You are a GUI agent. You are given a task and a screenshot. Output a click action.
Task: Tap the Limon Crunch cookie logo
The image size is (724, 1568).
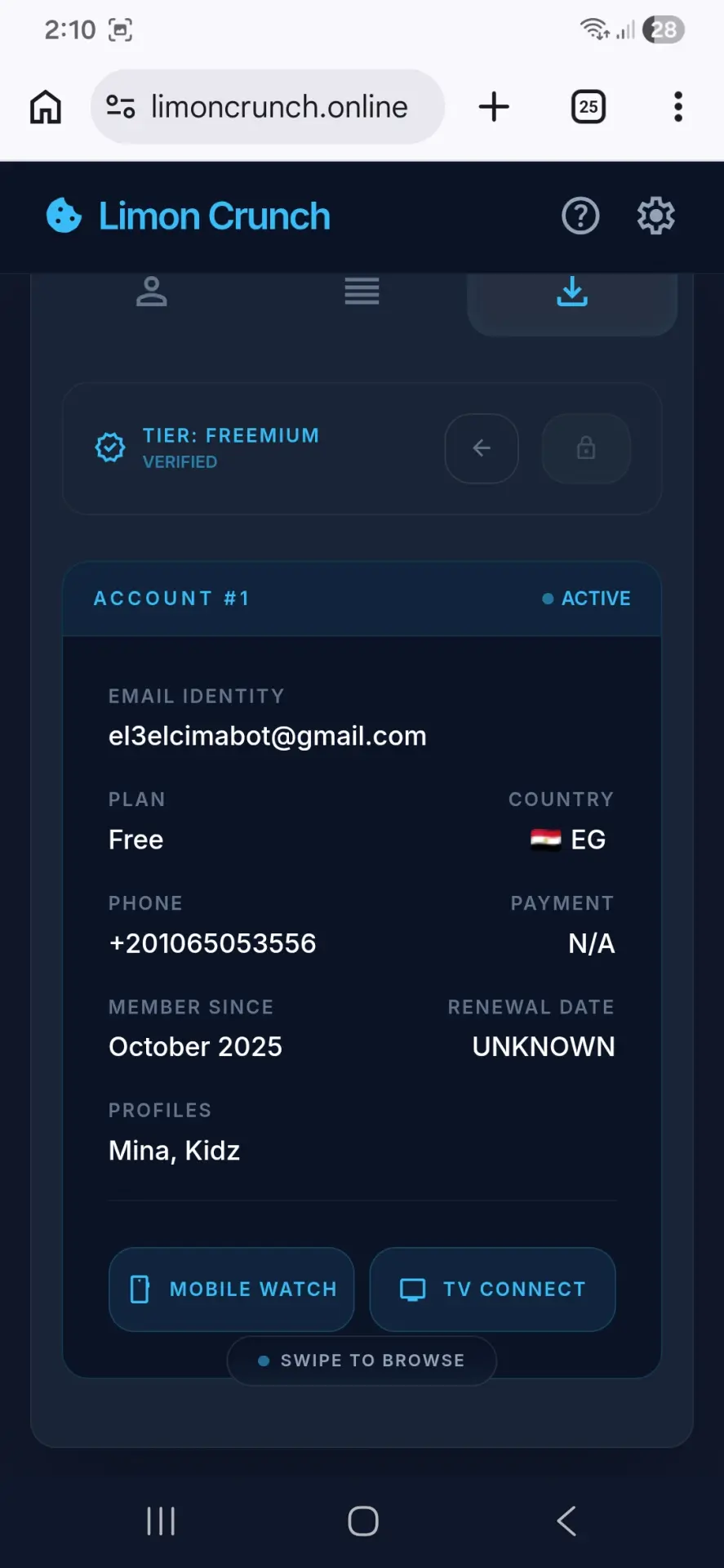(x=64, y=216)
